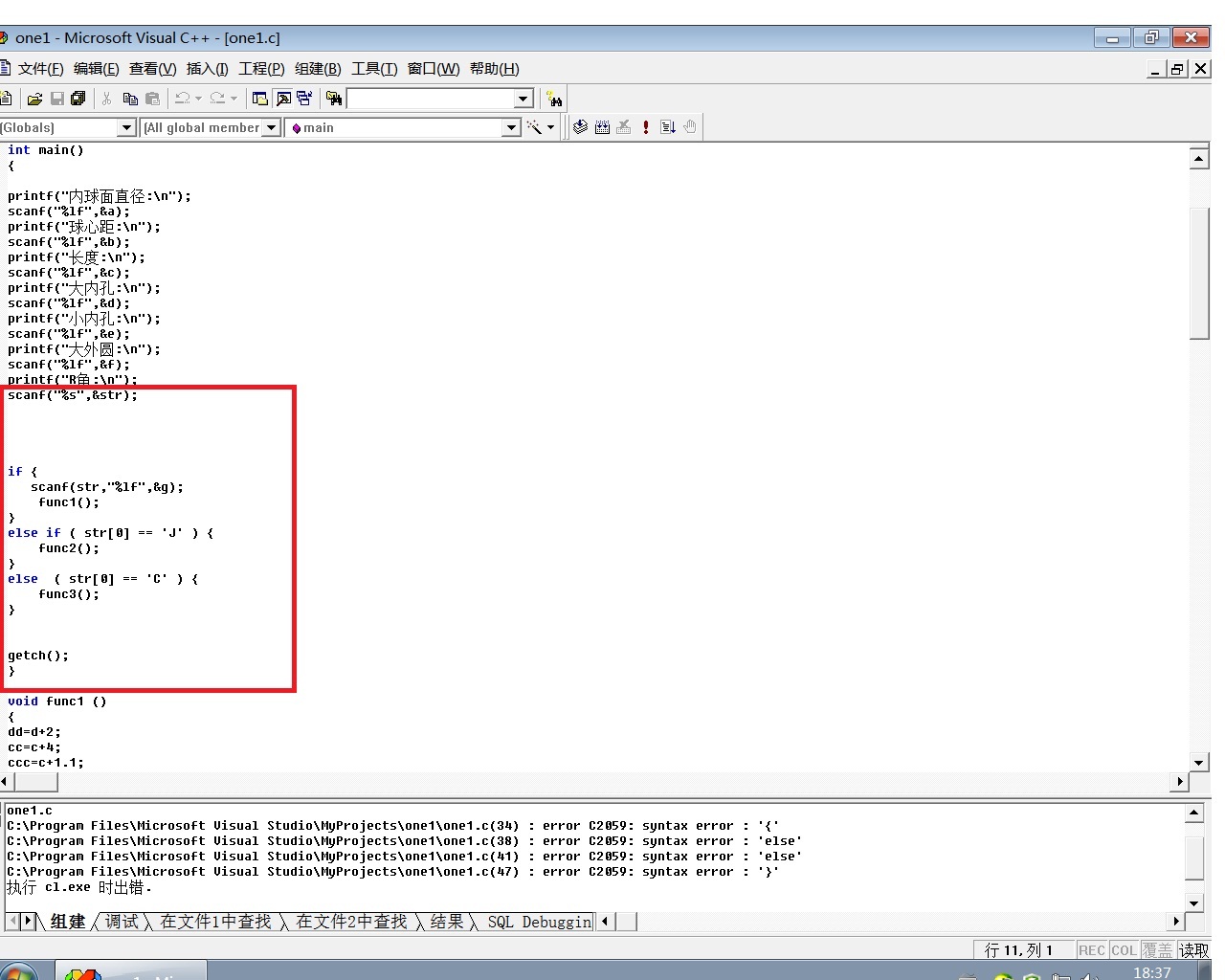The height and width of the screenshot is (980, 1225).
Task: Click the Open file toolbar icon
Action: coord(34,99)
